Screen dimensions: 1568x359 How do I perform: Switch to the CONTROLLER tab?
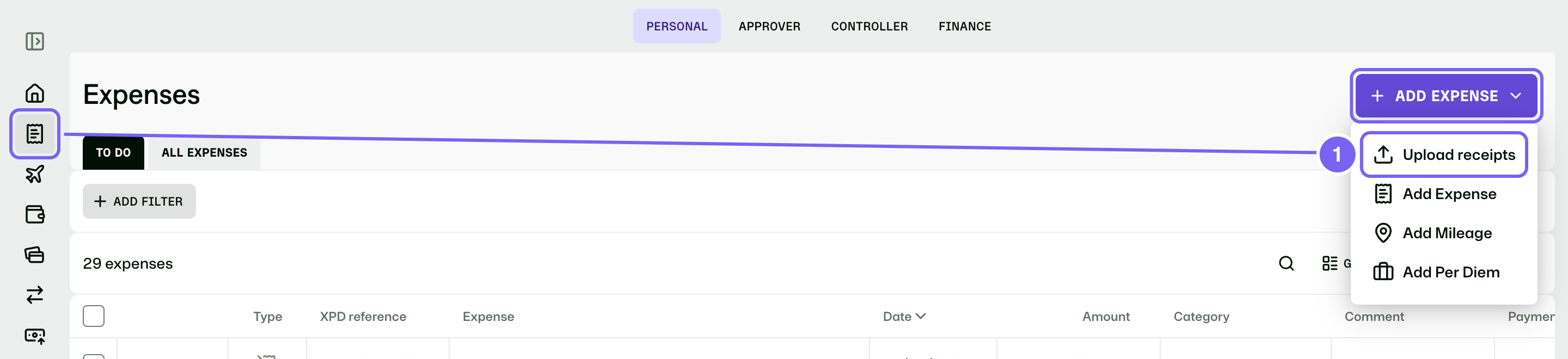click(869, 26)
